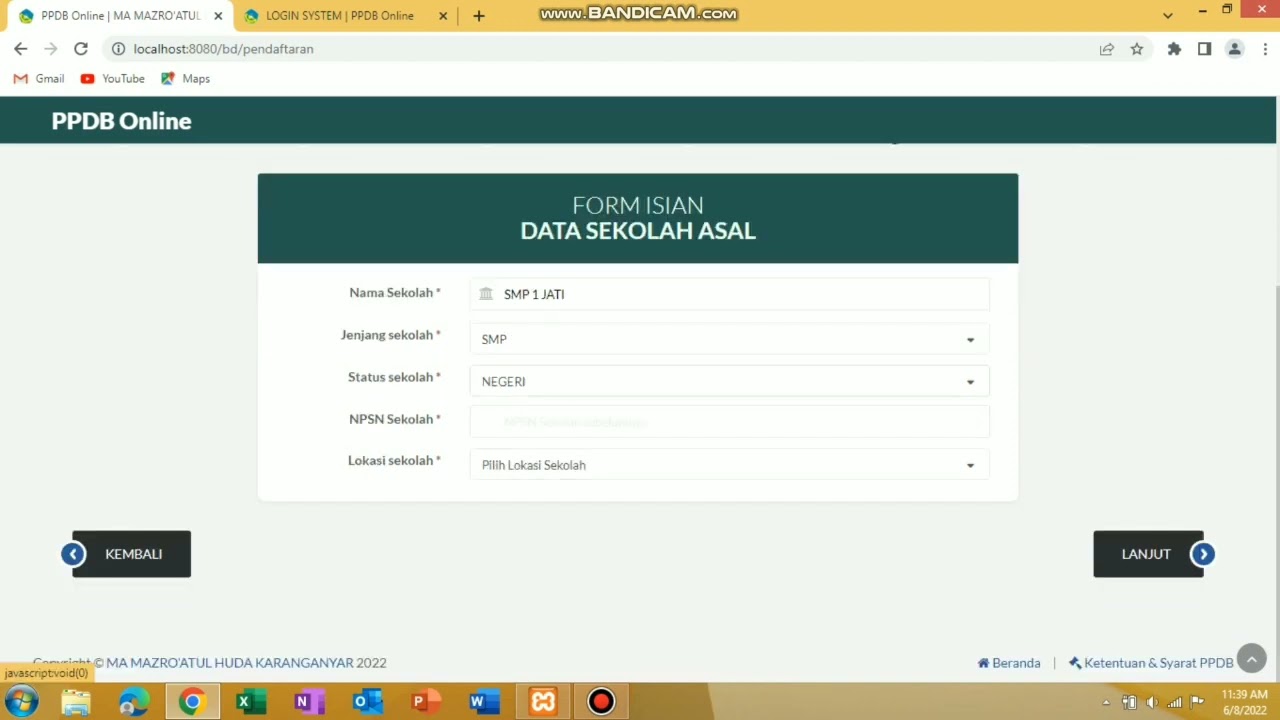Reload the page with refresh icon

tap(81, 49)
